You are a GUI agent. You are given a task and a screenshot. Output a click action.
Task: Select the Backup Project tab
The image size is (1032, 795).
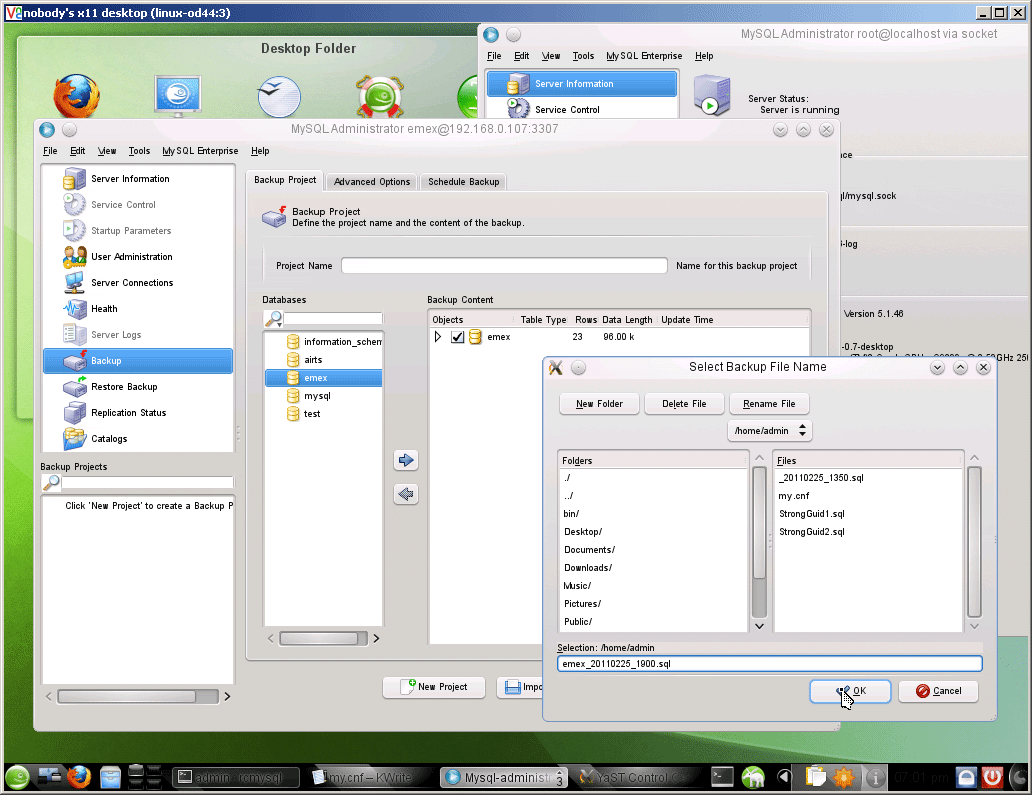pyautogui.click(x=285, y=180)
